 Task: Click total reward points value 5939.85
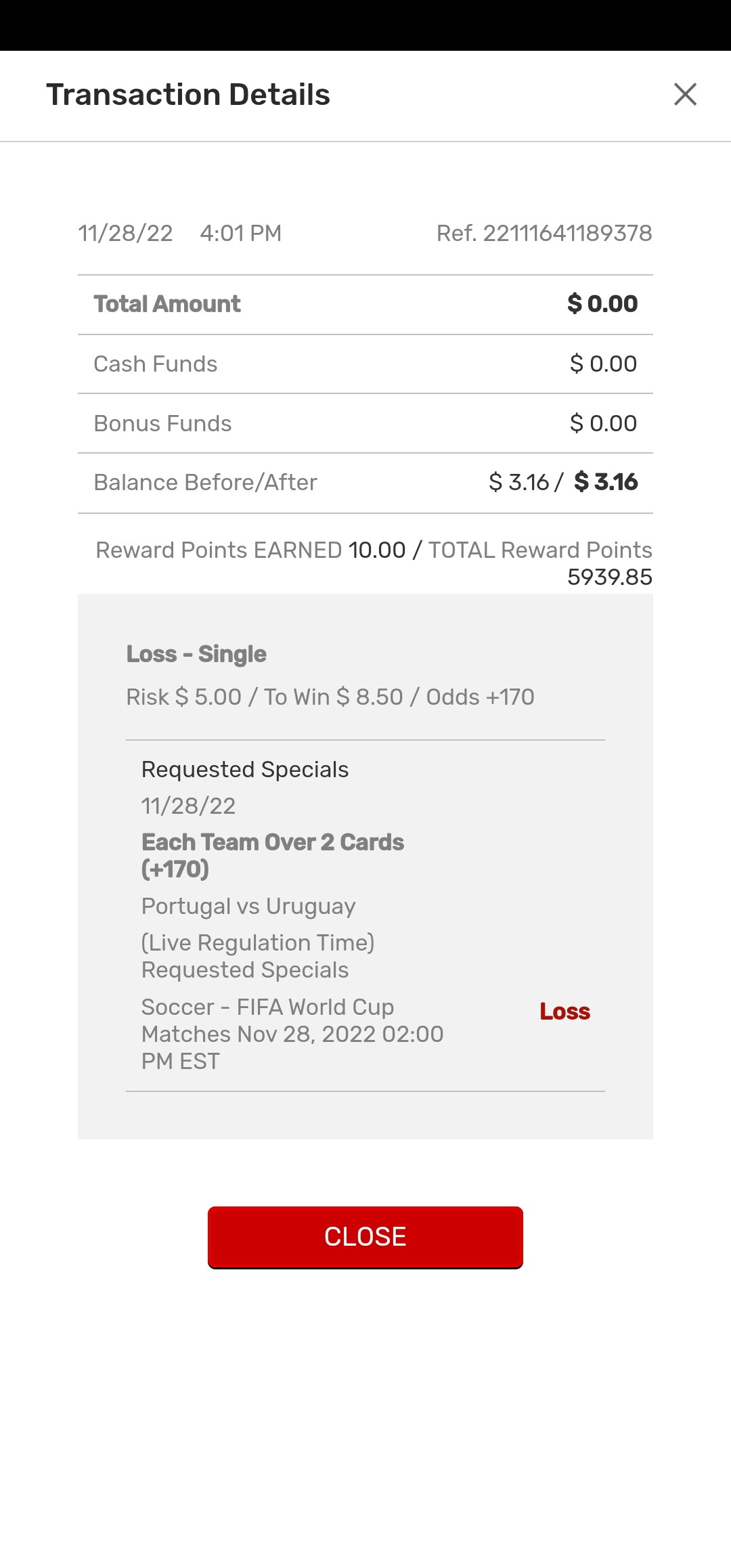tap(609, 577)
